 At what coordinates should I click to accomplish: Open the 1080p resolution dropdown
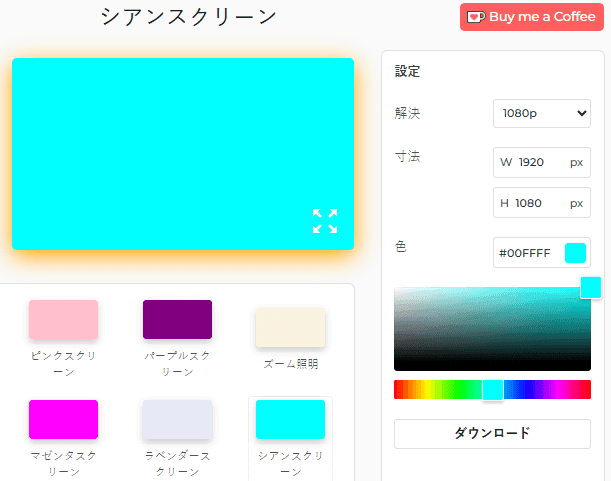point(541,114)
